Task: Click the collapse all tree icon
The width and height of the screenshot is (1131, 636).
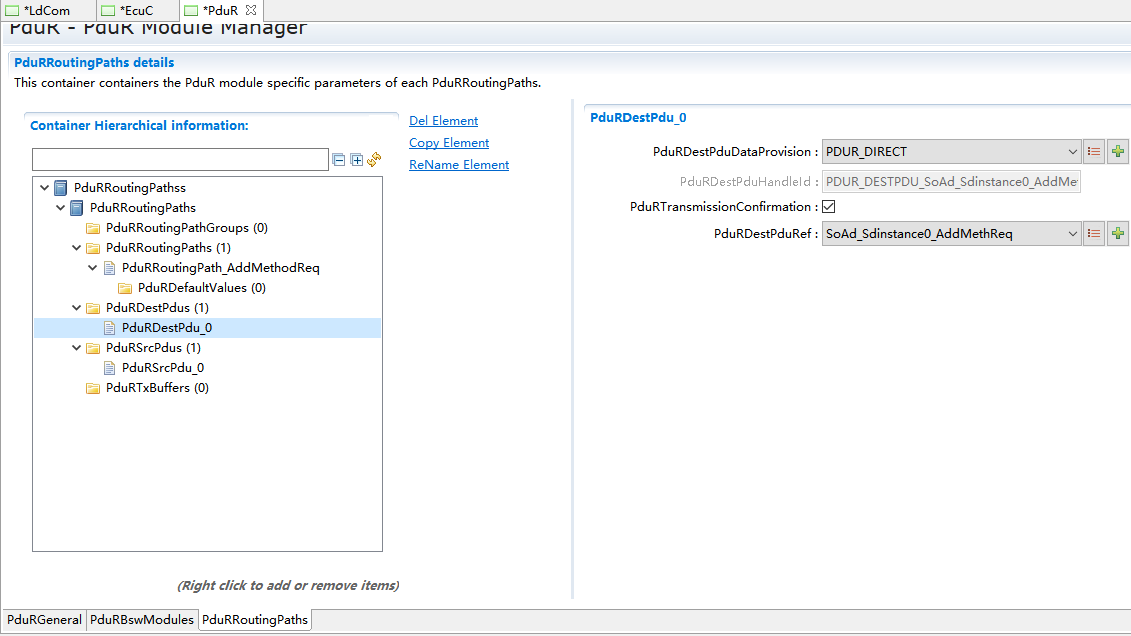Action: 339,160
